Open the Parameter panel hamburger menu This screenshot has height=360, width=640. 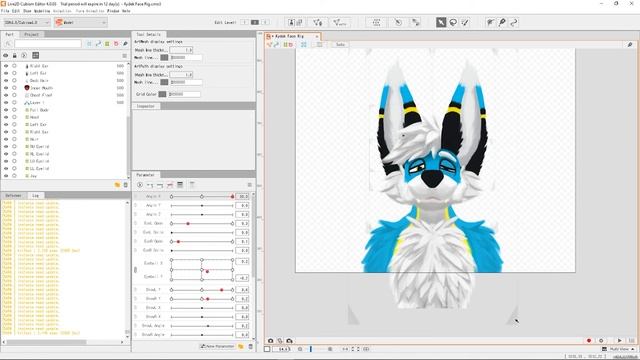(250, 185)
